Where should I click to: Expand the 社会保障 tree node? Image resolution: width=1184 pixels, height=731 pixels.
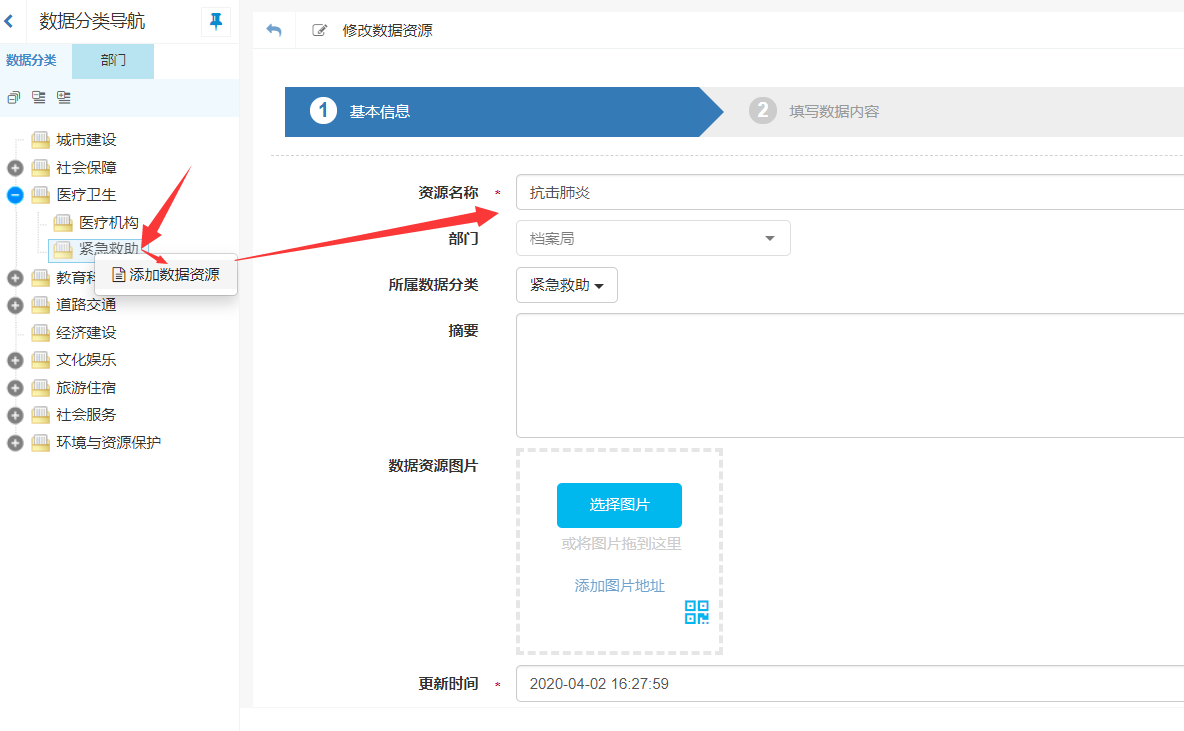[x=15, y=168]
